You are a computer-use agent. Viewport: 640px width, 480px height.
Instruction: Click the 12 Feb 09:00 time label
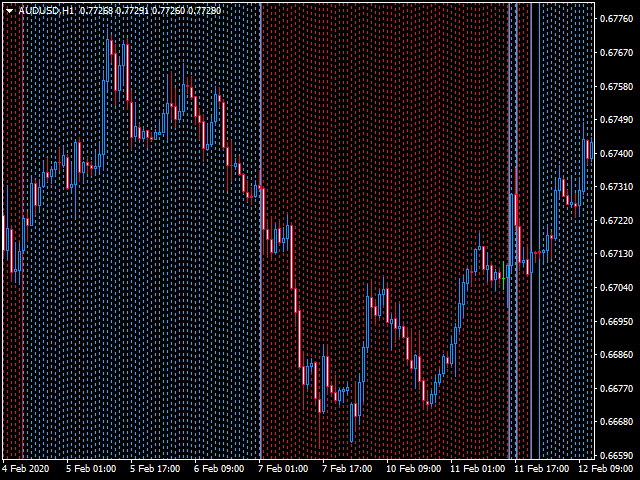606,469
